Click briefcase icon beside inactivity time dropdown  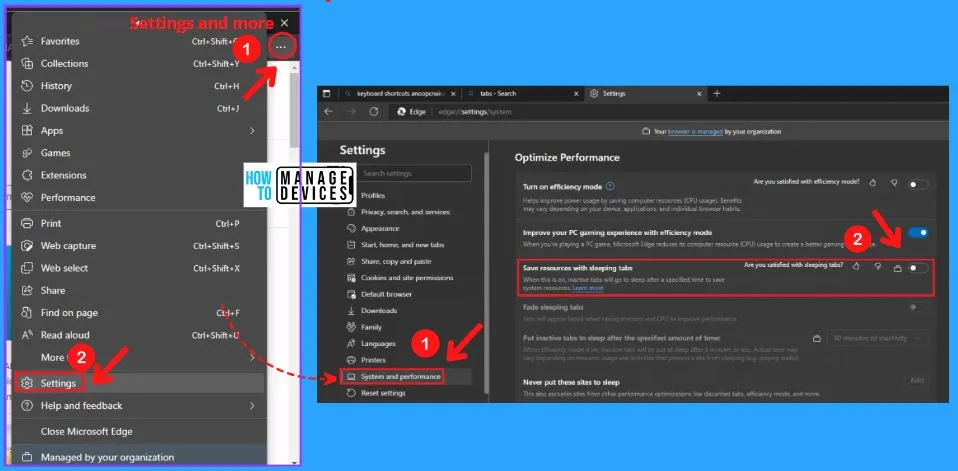pos(817,338)
